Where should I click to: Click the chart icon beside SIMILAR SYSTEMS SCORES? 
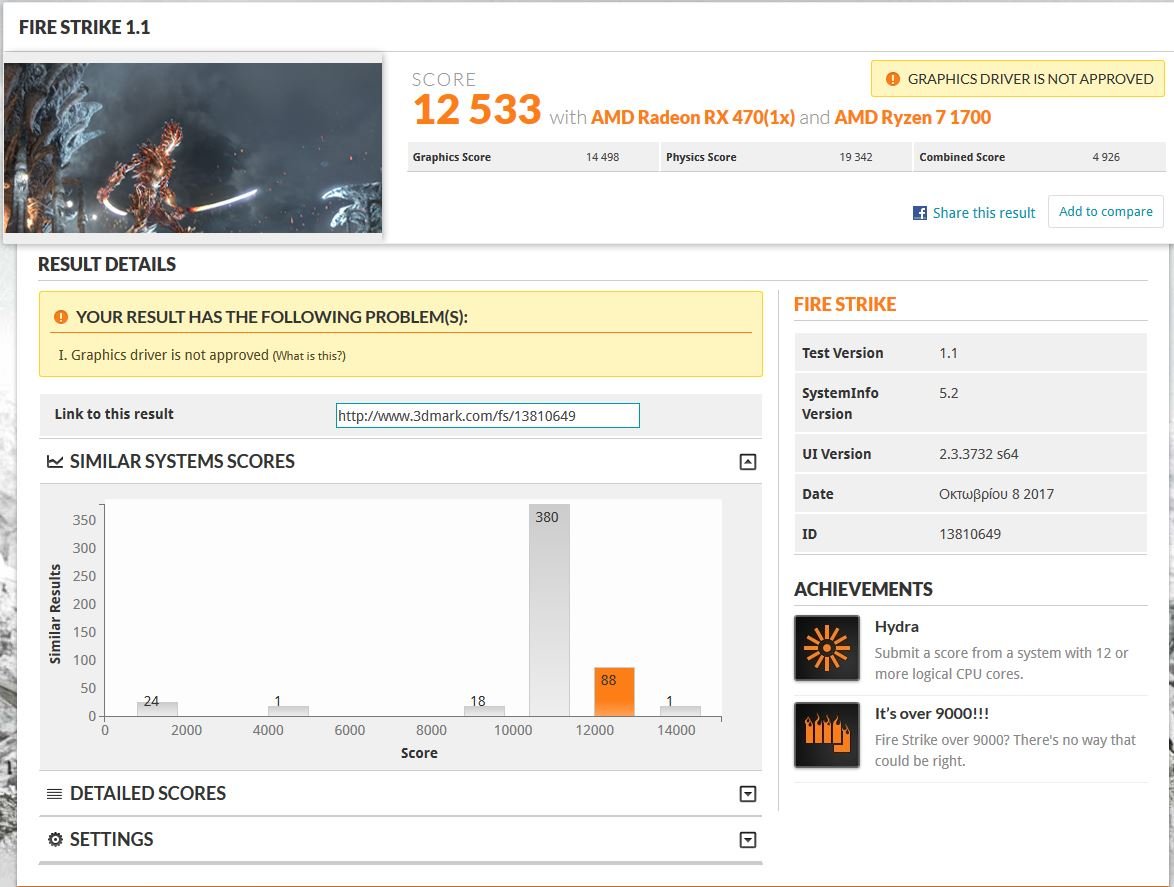click(55, 462)
